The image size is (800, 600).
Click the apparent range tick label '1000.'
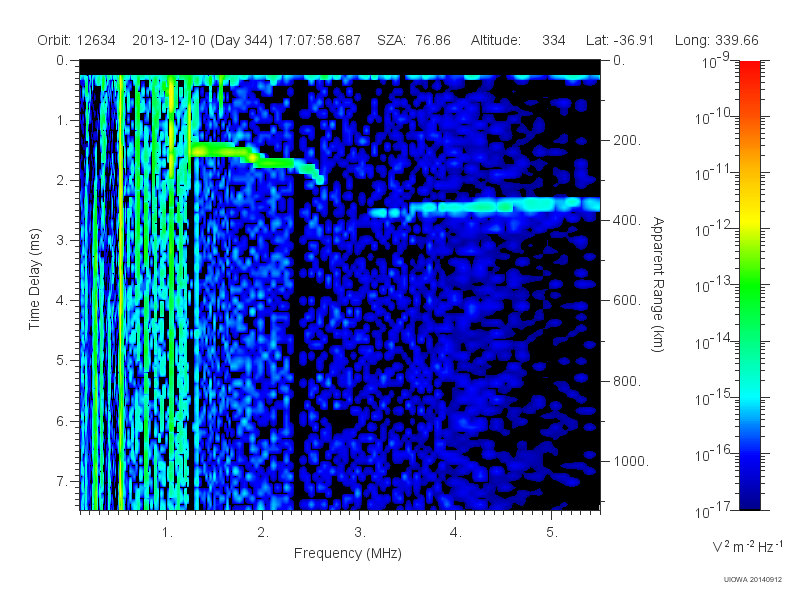631,461
